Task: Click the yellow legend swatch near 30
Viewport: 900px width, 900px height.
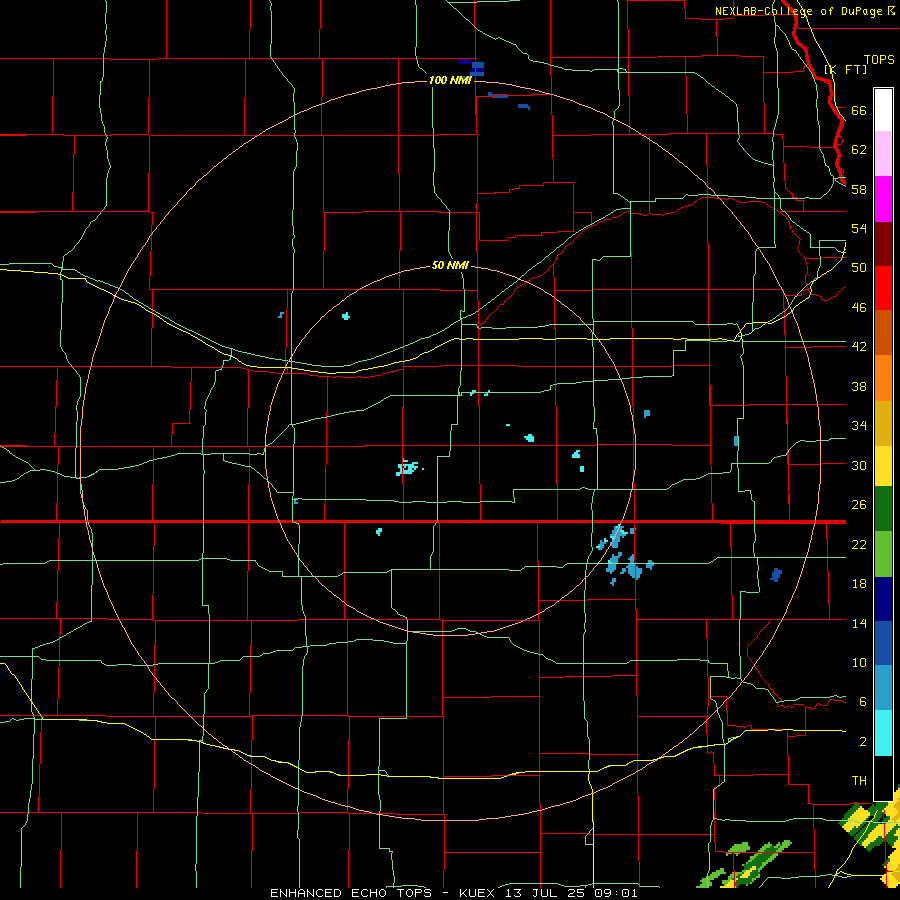Action: [x=883, y=465]
